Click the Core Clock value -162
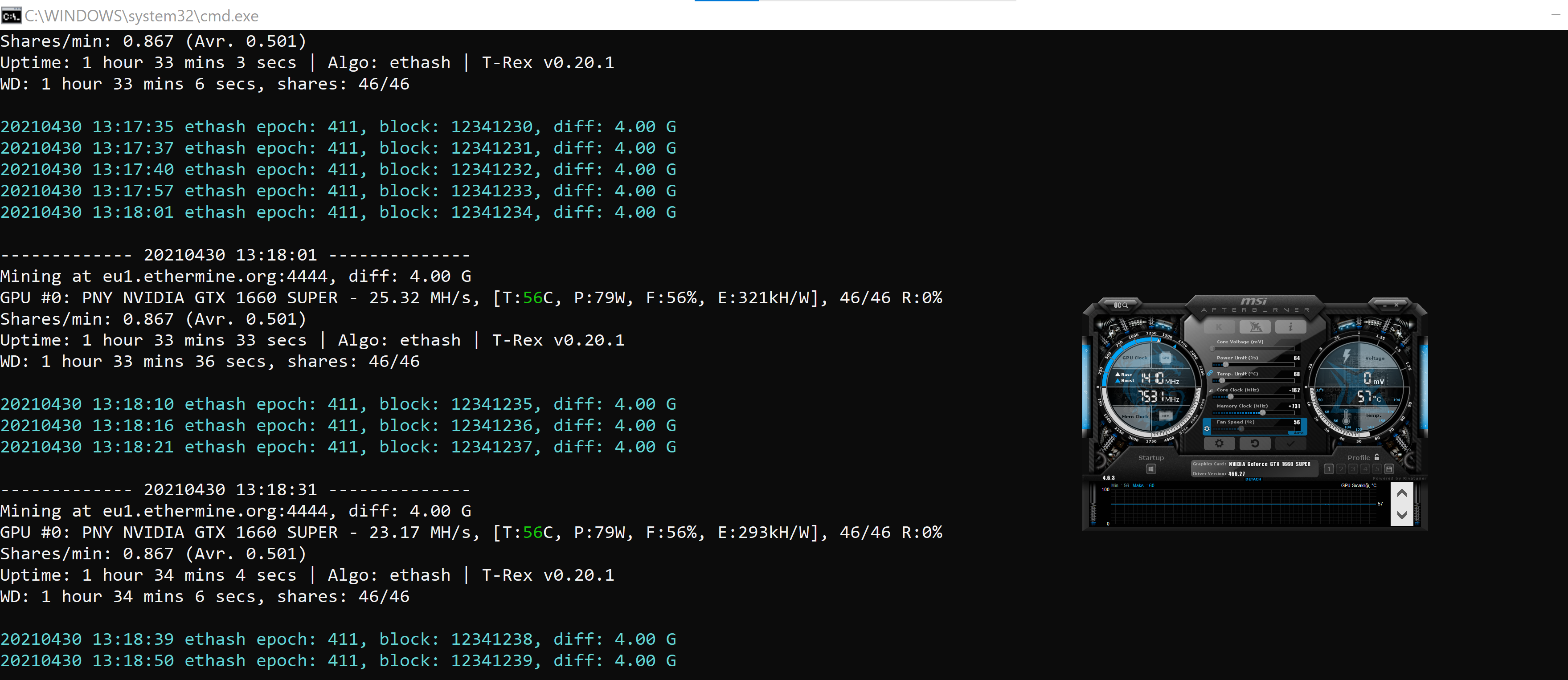 point(1295,391)
